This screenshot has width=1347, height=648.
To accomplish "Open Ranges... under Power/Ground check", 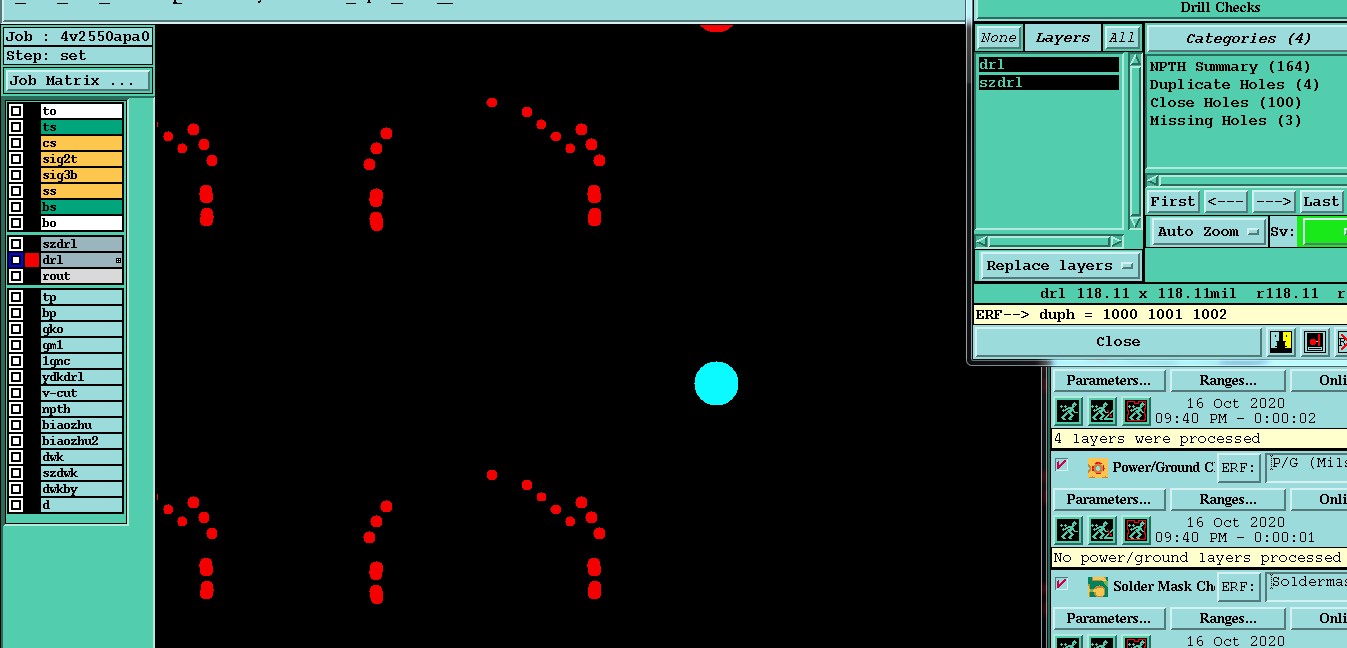I will pyautogui.click(x=1228, y=499).
